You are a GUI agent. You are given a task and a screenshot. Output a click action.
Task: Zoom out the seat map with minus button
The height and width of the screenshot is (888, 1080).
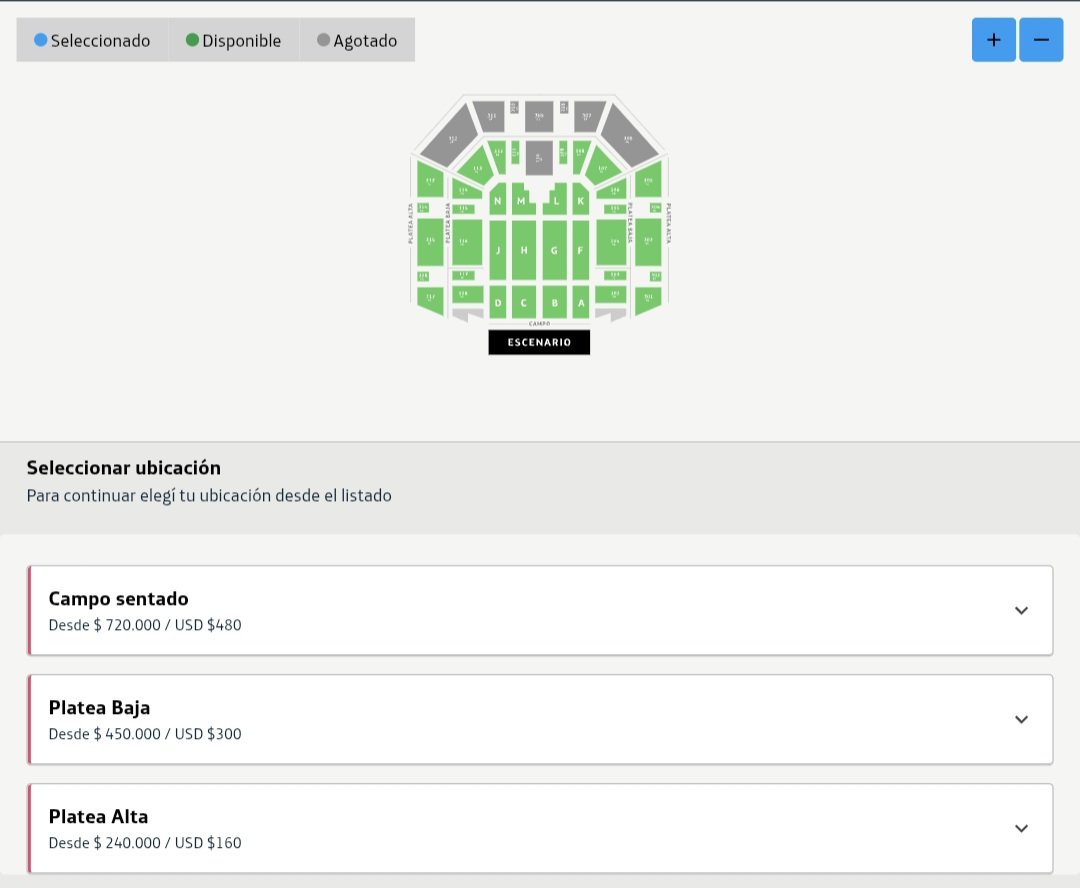tap(1041, 40)
